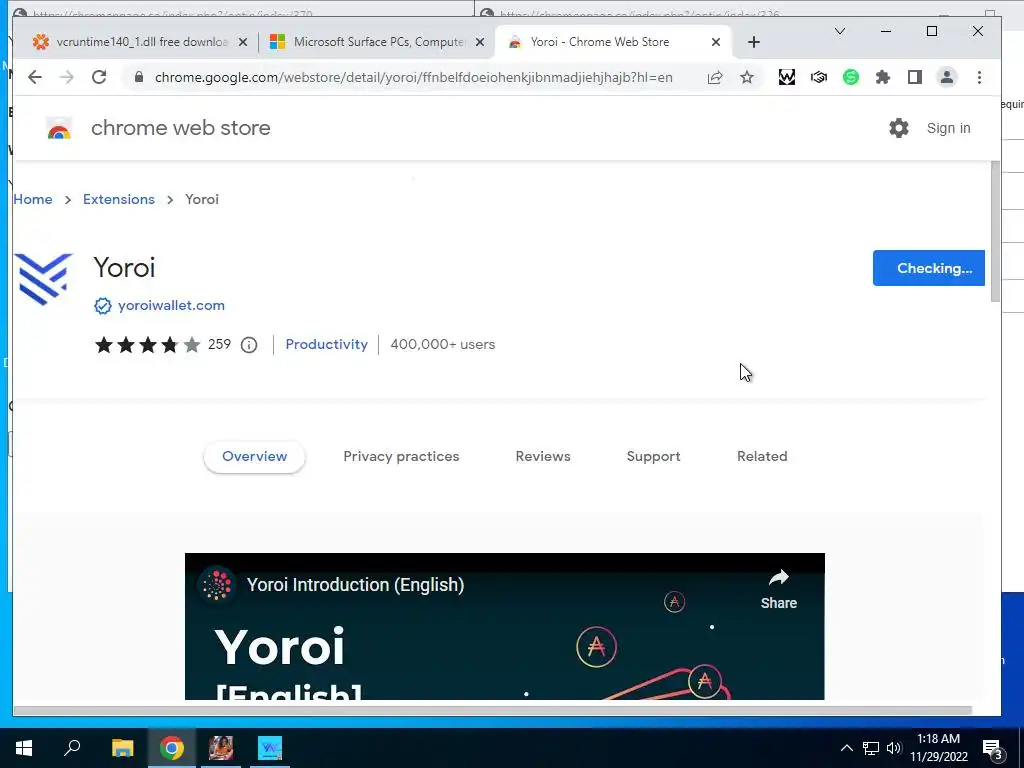Image resolution: width=1024 pixels, height=768 pixels.
Task: Click the Chrome taskbar icon
Action: (172, 748)
